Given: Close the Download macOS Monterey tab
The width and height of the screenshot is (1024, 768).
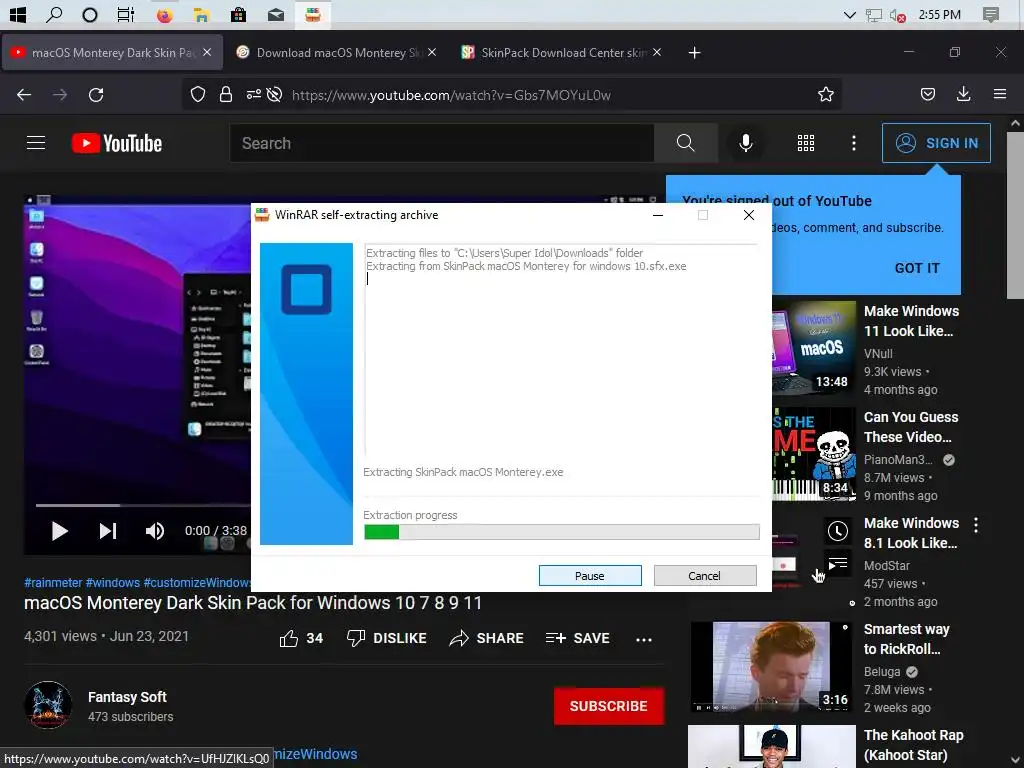Looking at the screenshot, I should pos(432,52).
